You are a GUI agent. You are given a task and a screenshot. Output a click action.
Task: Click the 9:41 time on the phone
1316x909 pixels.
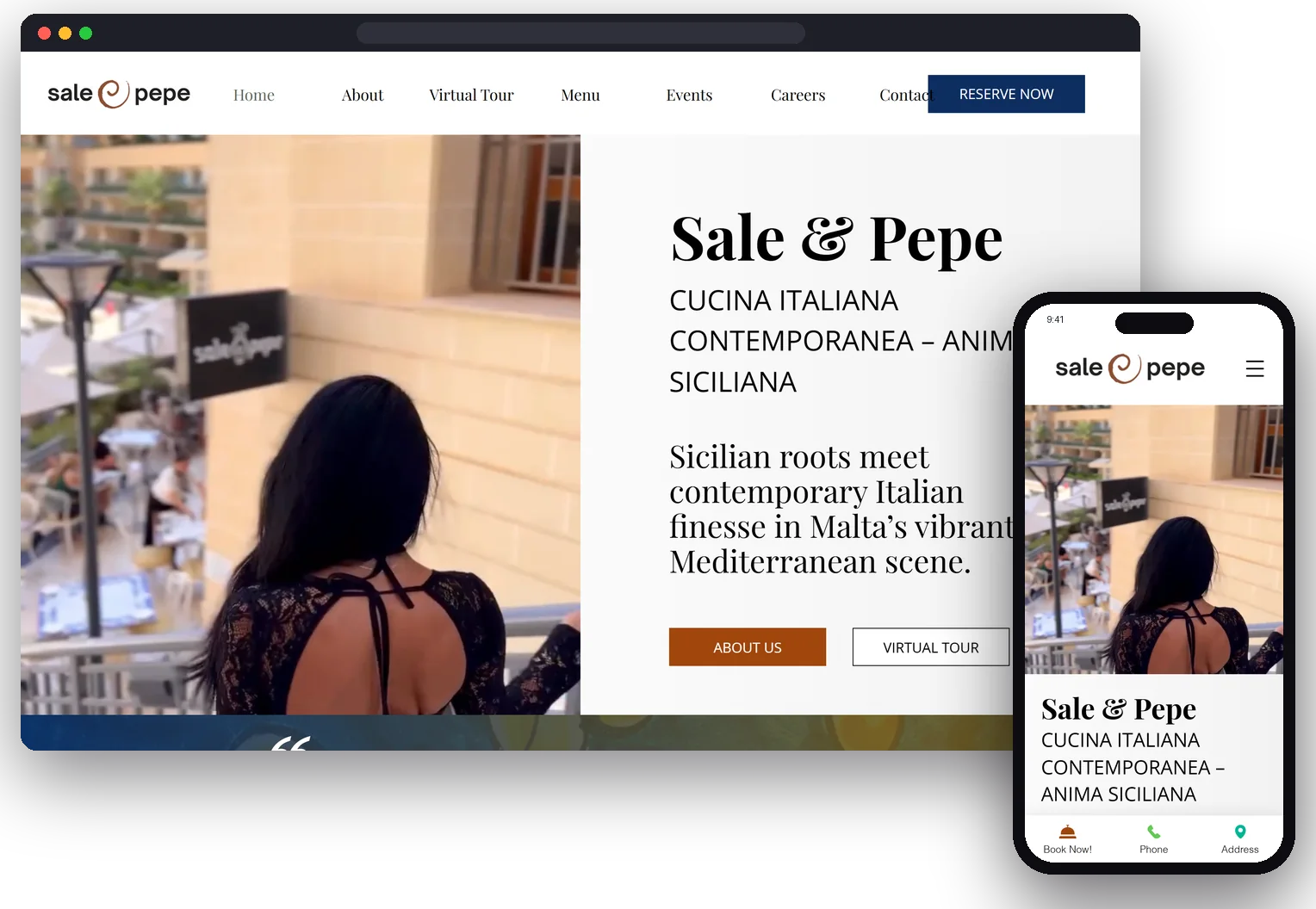tap(1055, 319)
